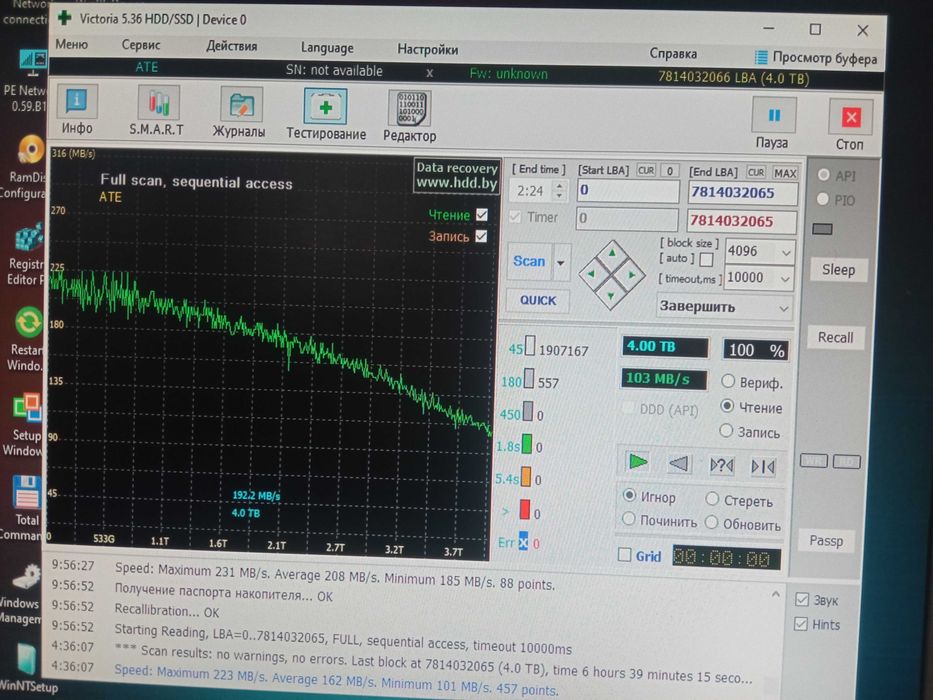Open Registry Editor desktop icon
This screenshot has height=700, width=933.
click(27, 255)
